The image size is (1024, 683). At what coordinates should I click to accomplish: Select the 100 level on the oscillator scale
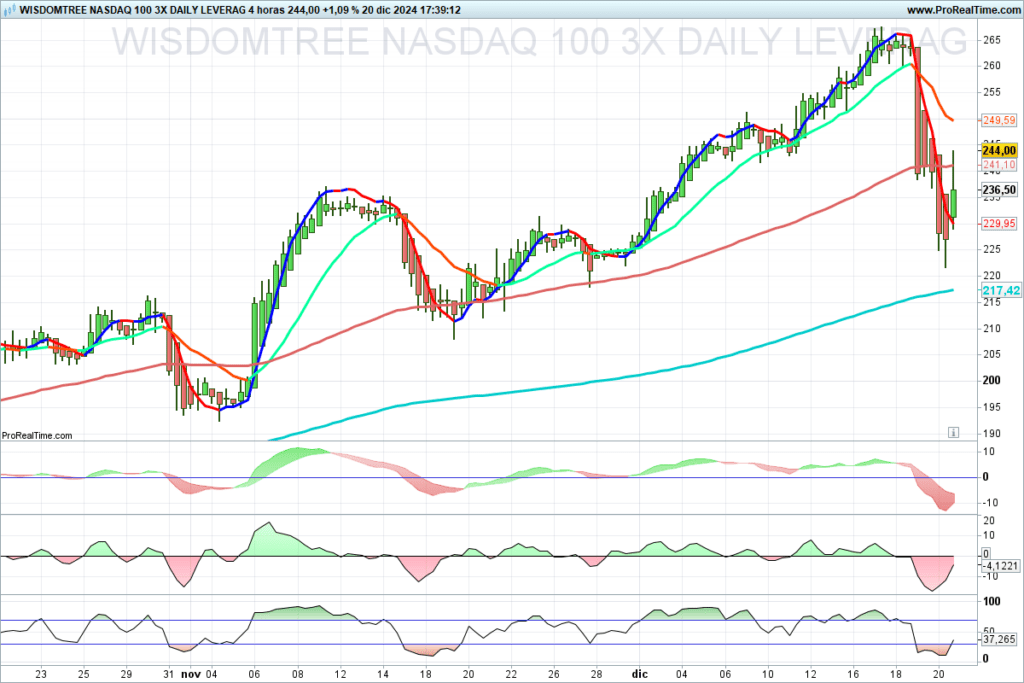tap(991, 601)
